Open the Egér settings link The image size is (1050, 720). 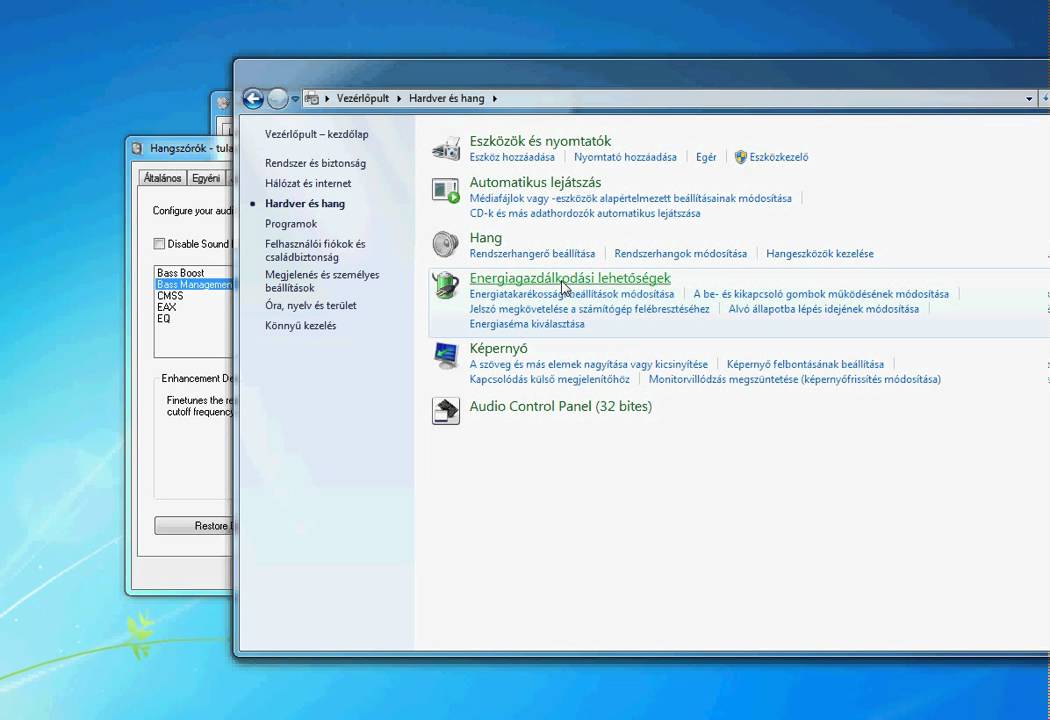(x=706, y=157)
